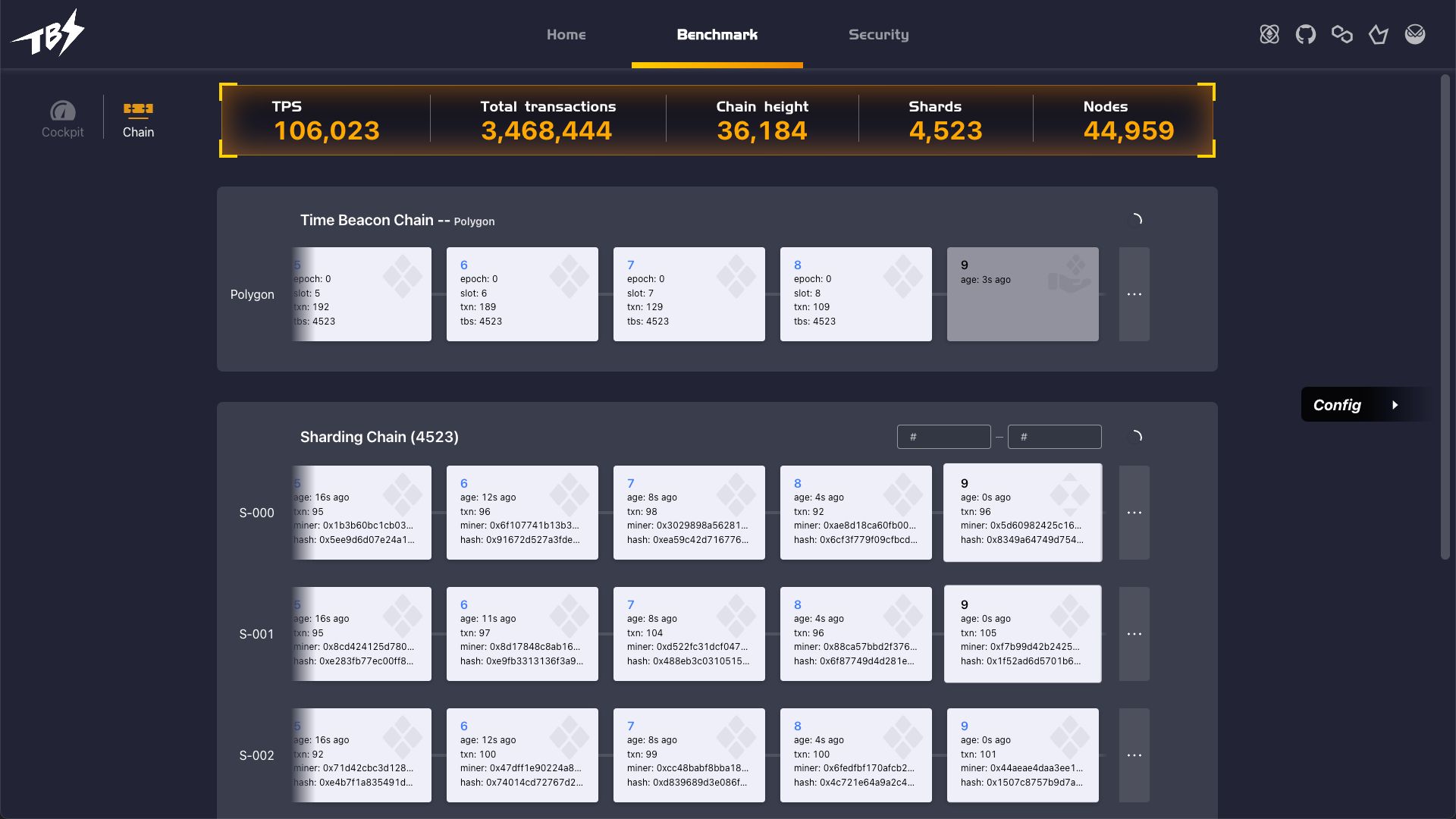Image resolution: width=1456 pixels, height=819 pixels.
Task: Open the Ethereum atom icon link
Action: (x=1269, y=34)
